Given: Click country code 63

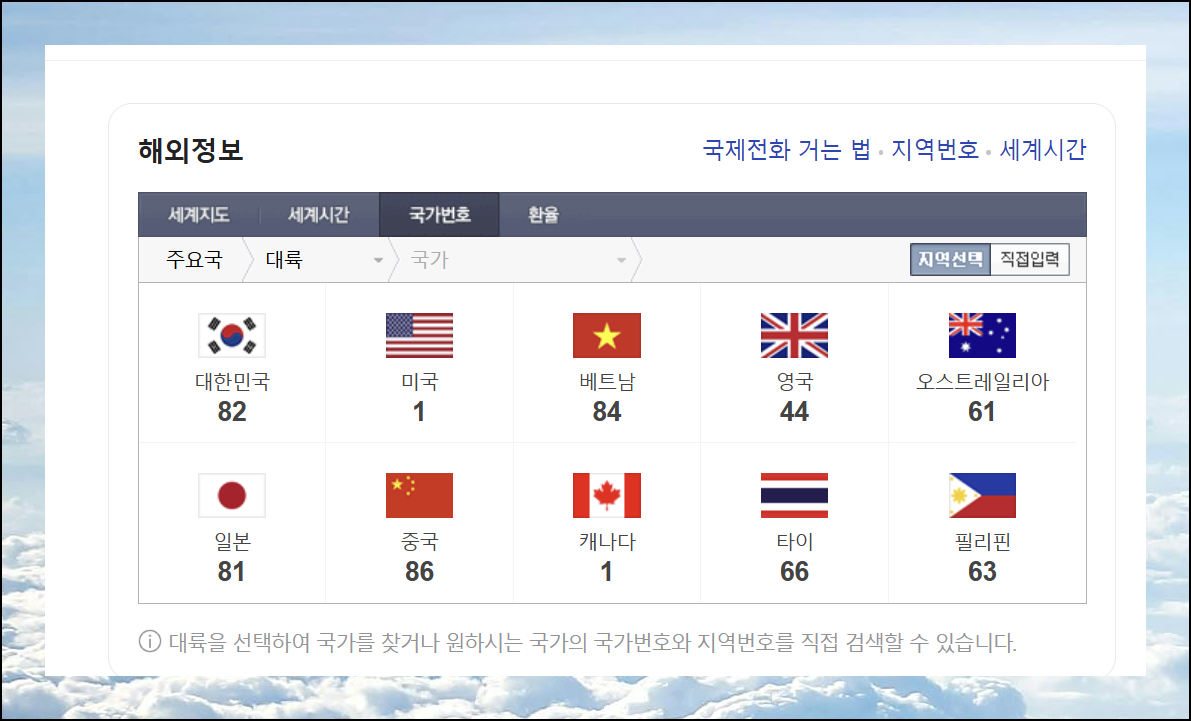Looking at the screenshot, I should coord(982,571).
